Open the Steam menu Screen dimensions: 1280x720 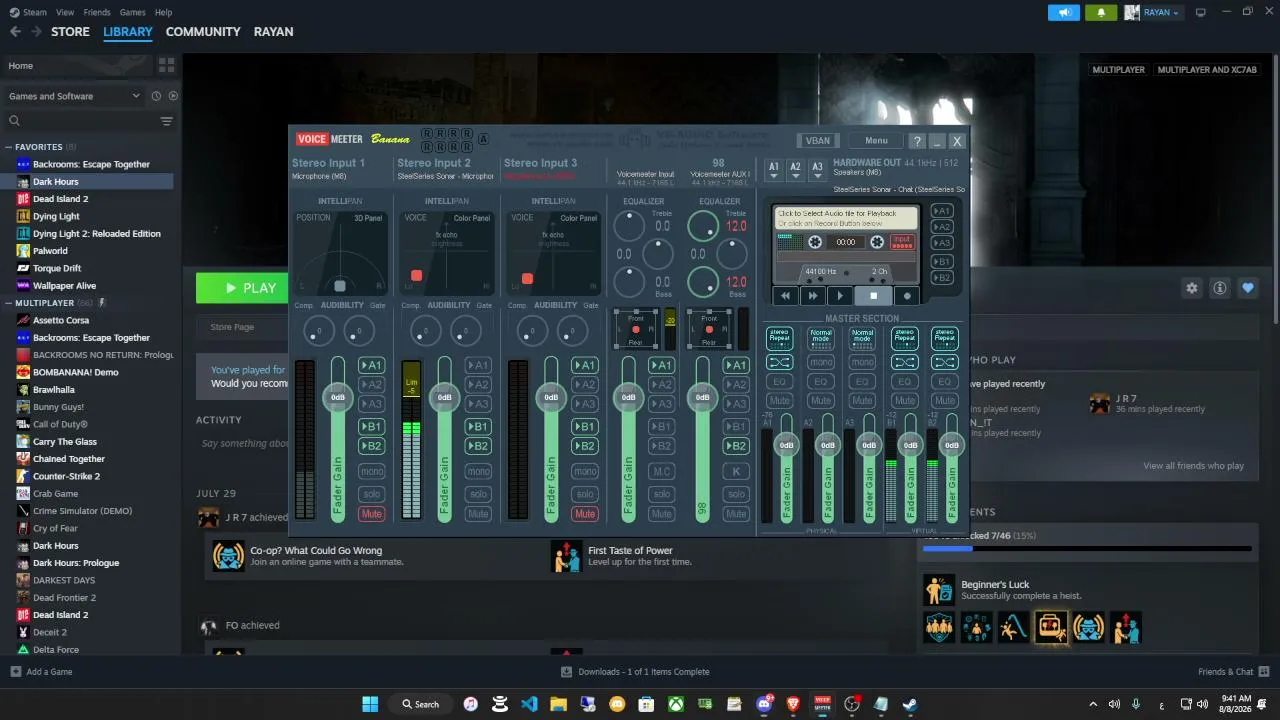tap(34, 12)
